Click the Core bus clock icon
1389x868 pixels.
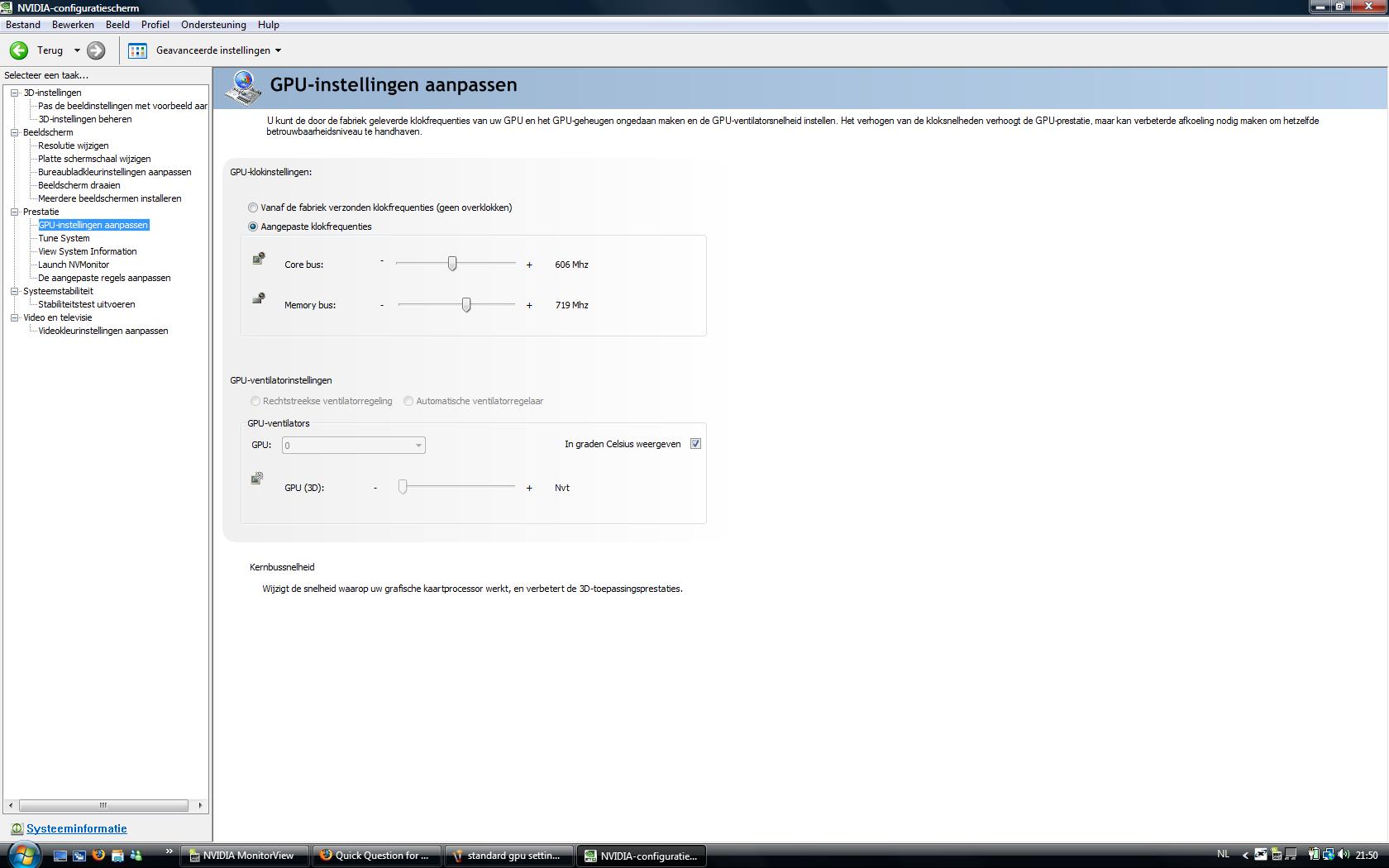pyautogui.click(x=259, y=259)
